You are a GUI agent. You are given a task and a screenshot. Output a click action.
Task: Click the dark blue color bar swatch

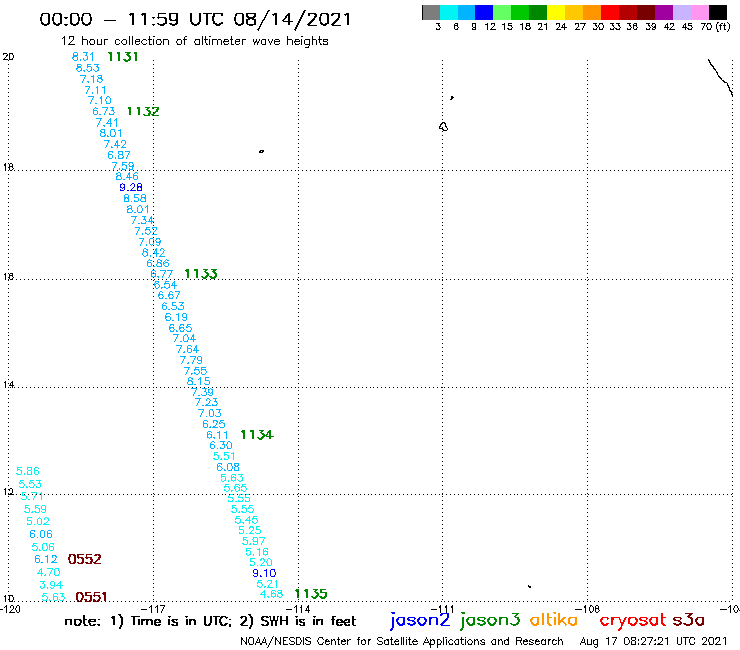pyautogui.click(x=485, y=12)
